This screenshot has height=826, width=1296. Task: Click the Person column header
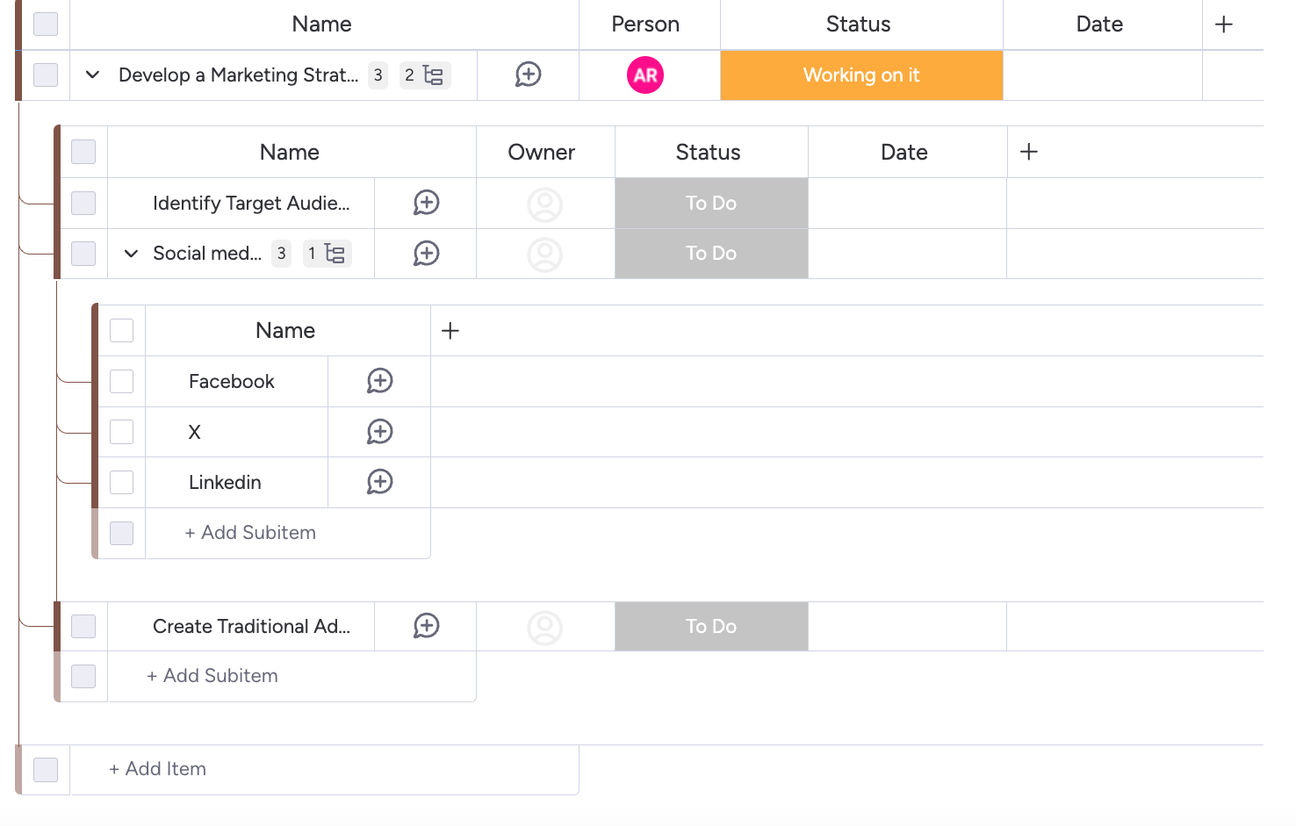[x=646, y=24]
